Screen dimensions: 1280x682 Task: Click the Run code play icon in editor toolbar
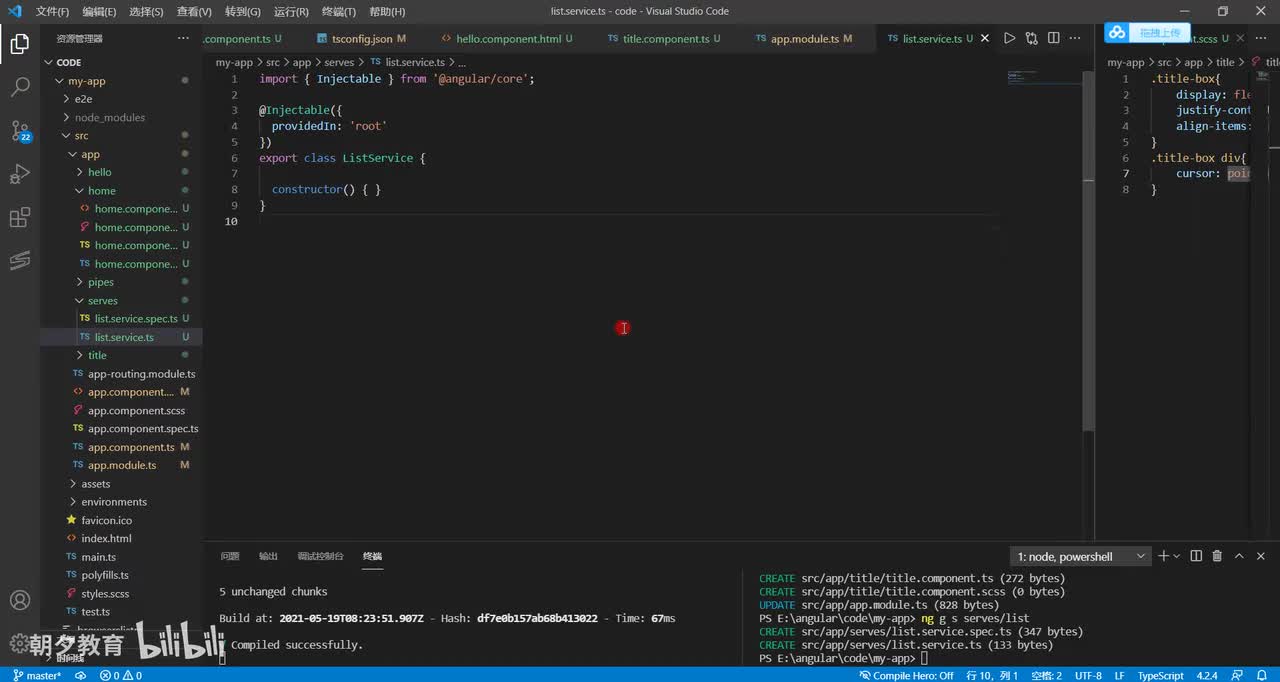coord(1009,38)
